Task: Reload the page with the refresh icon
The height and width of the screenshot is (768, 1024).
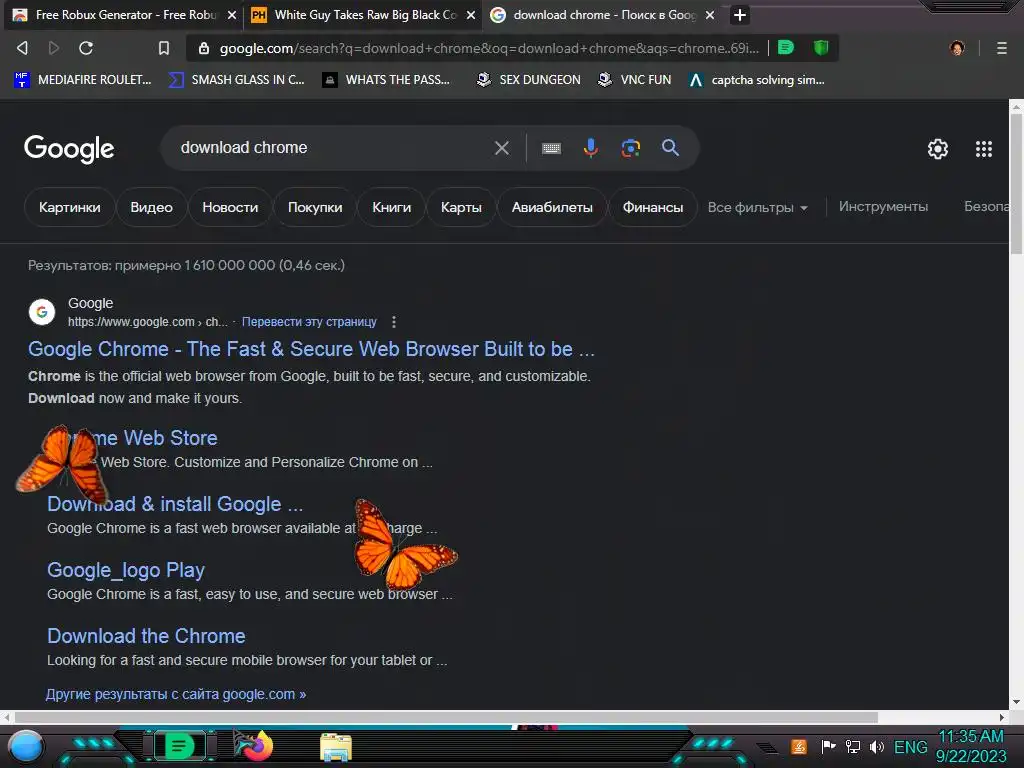Action: tap(86, 48)
